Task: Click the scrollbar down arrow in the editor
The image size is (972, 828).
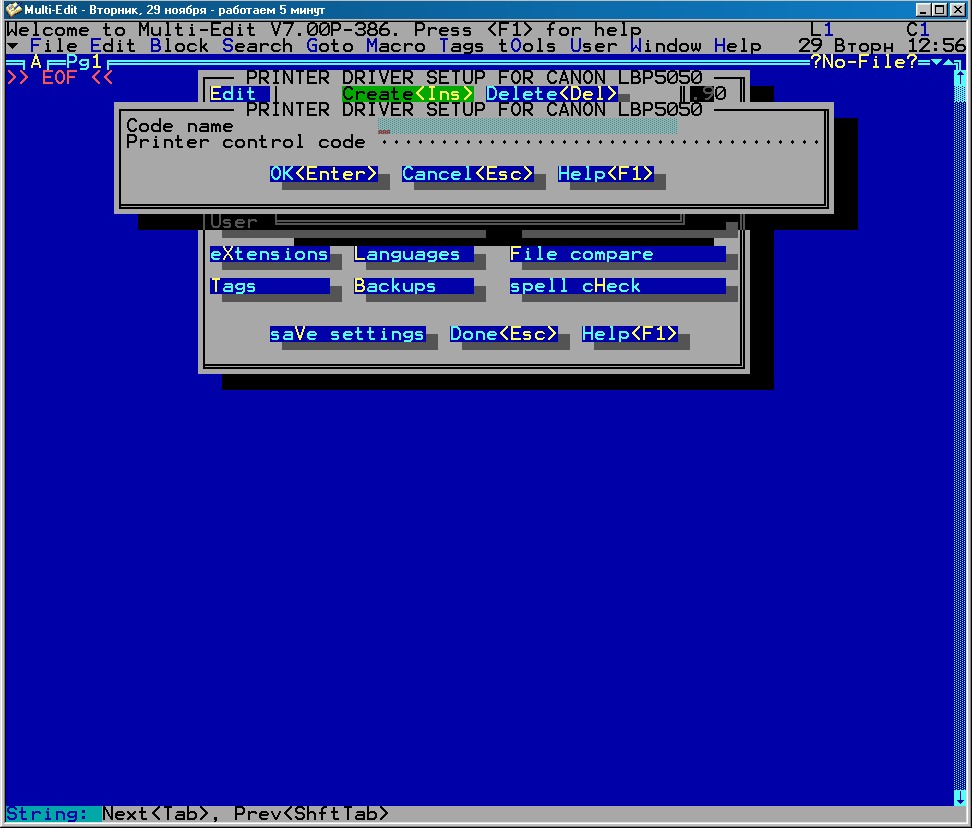Action: [960, 797]
